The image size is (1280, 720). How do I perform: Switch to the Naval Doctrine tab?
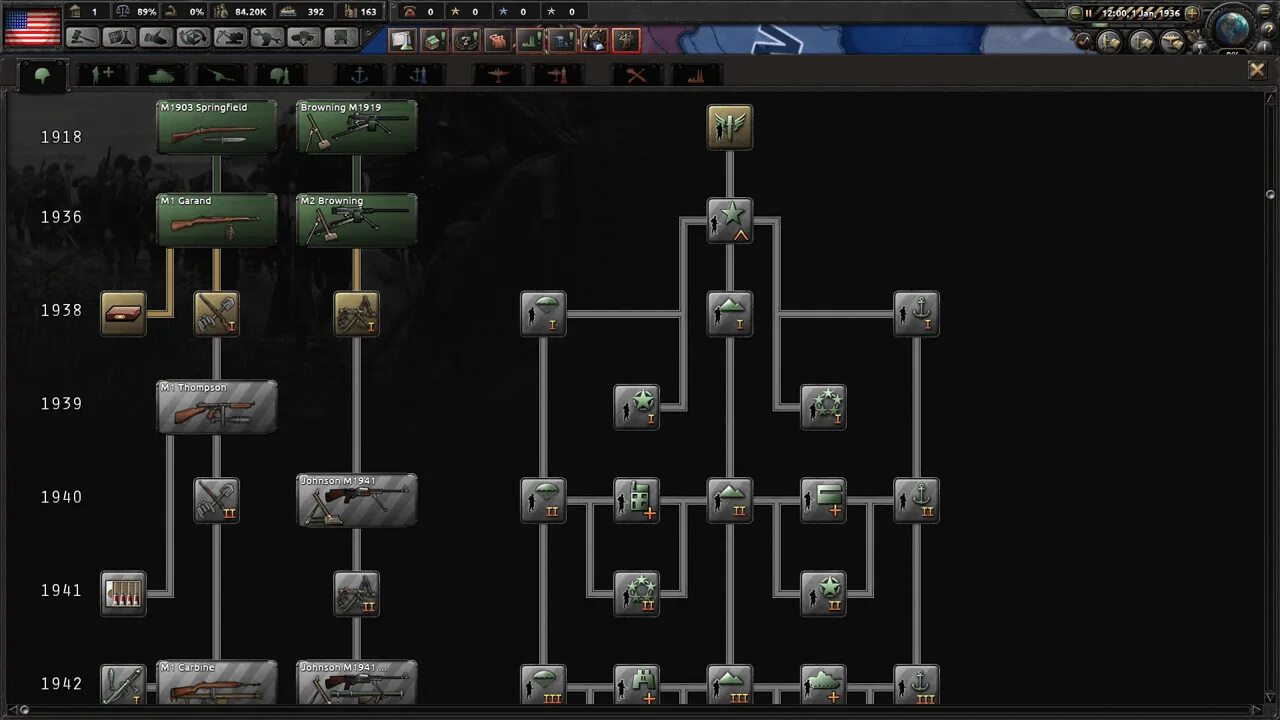pyautogui.click(x=419, y=74)
